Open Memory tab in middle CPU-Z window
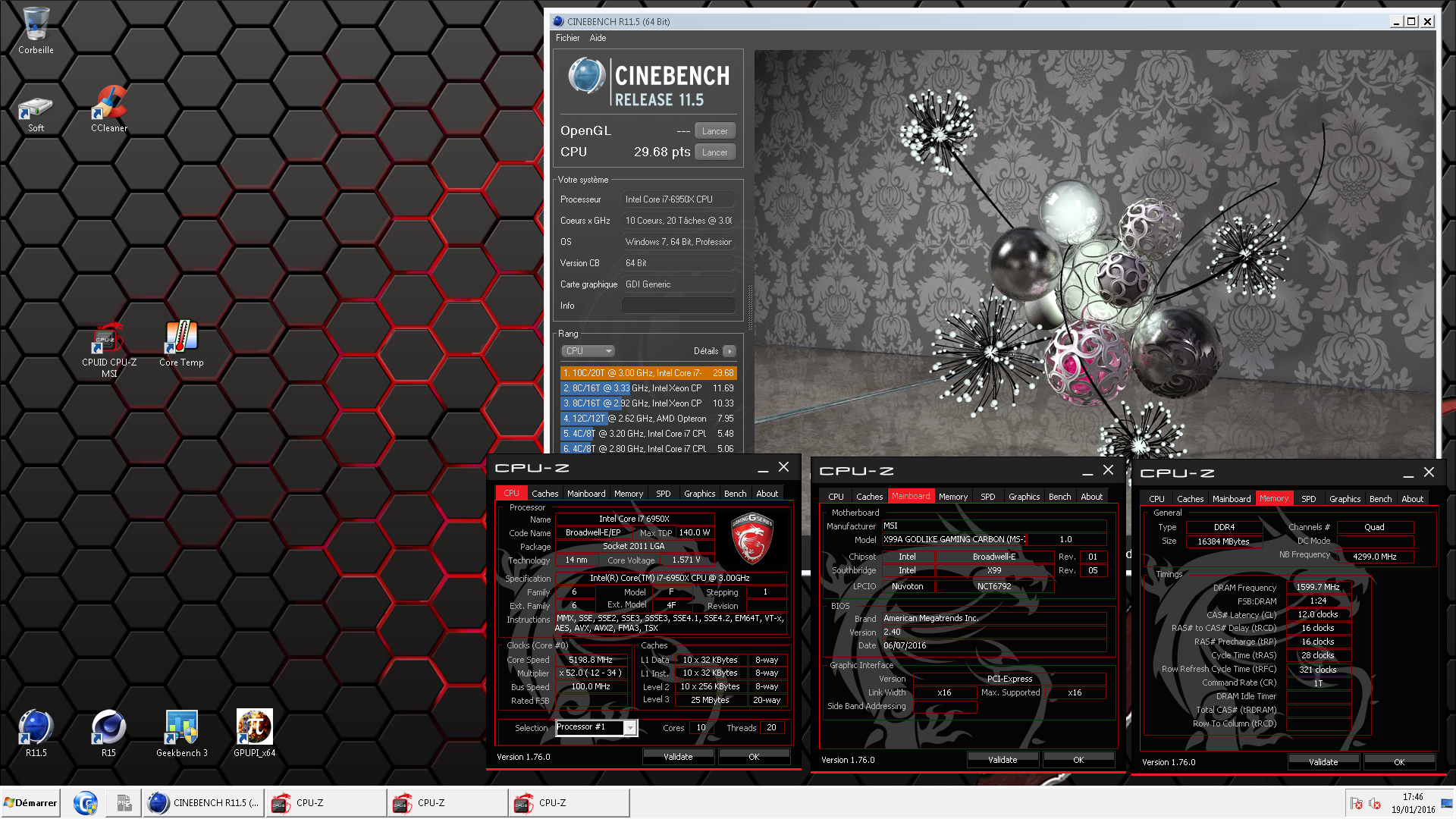The height and width of the screenshot is (819, 1456). coord(952,497)
